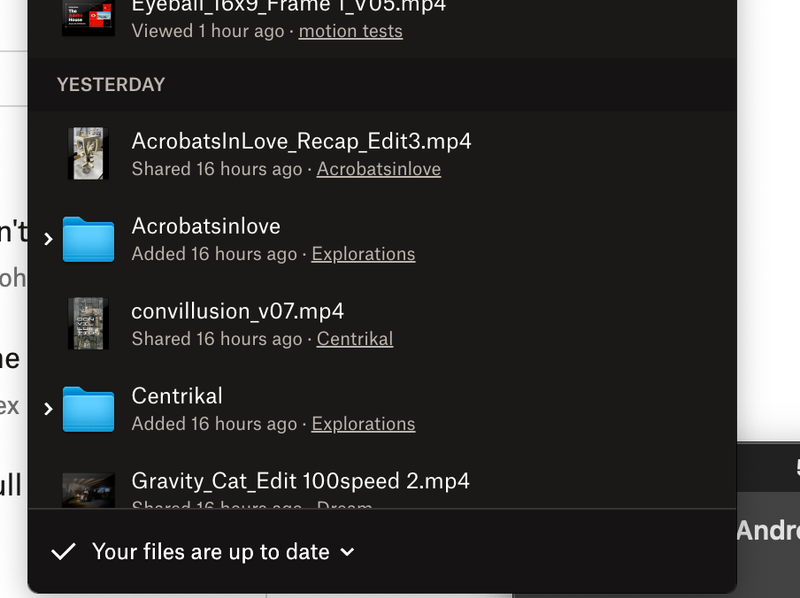The width and height of the screenshot is (800, 598).
Task: Follow the 'motion tests' folder link
Action: click(350, 31)
